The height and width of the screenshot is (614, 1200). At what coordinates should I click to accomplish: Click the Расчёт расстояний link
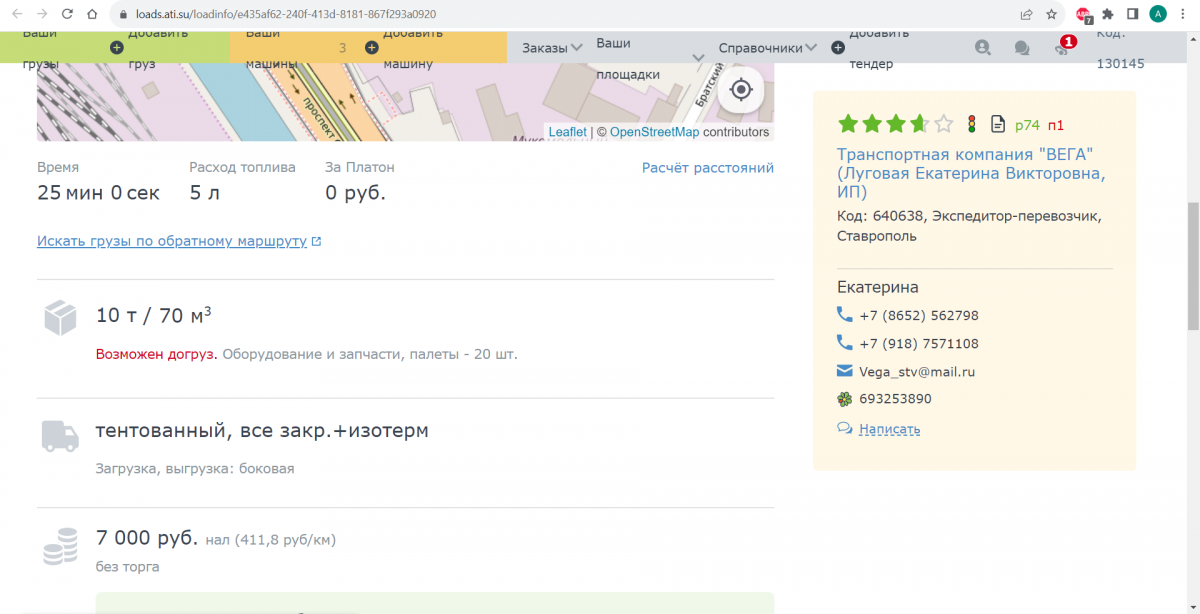click(707, 168)
